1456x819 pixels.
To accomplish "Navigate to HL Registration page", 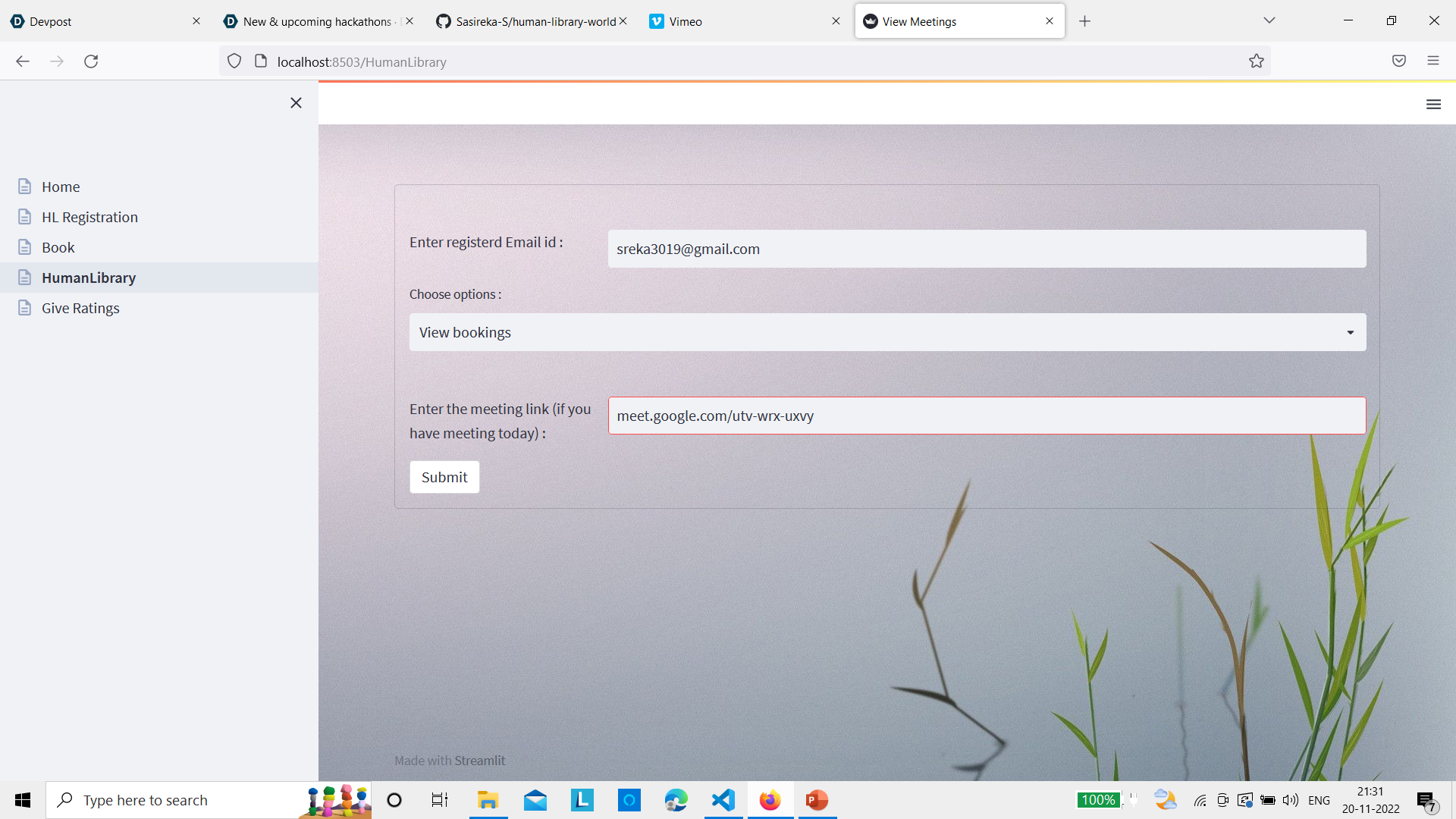I will point(89,217).
